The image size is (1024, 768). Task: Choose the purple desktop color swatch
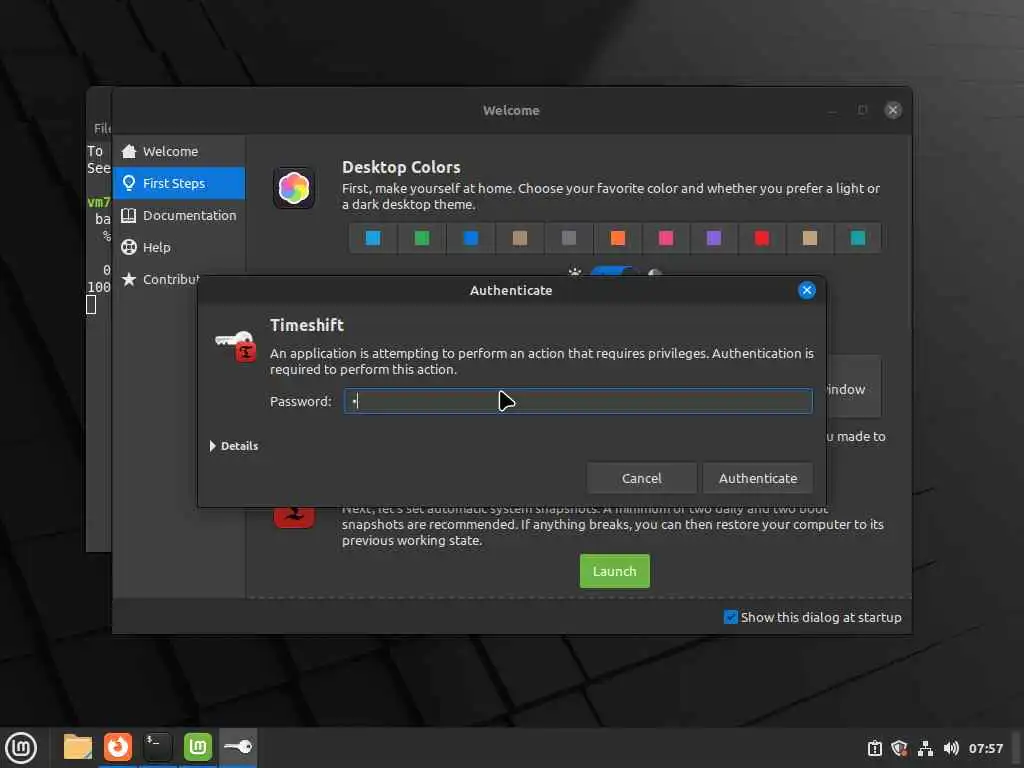pyautogui.click(x=714, y=238)
